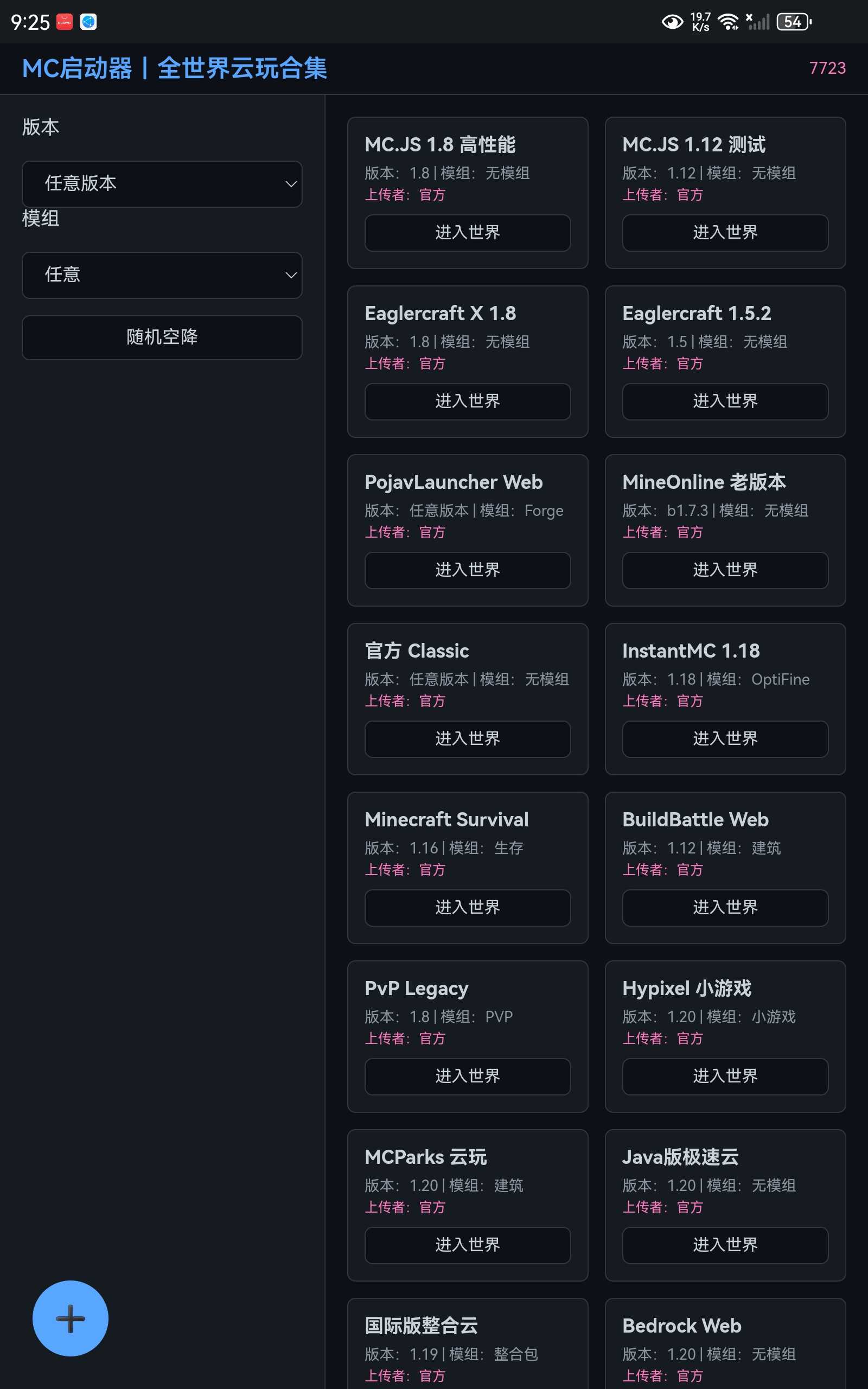The image size is (868, 1389).
Task: Click 进入世界 under Hypixel 小游戏
Action: pos(724,1076)
